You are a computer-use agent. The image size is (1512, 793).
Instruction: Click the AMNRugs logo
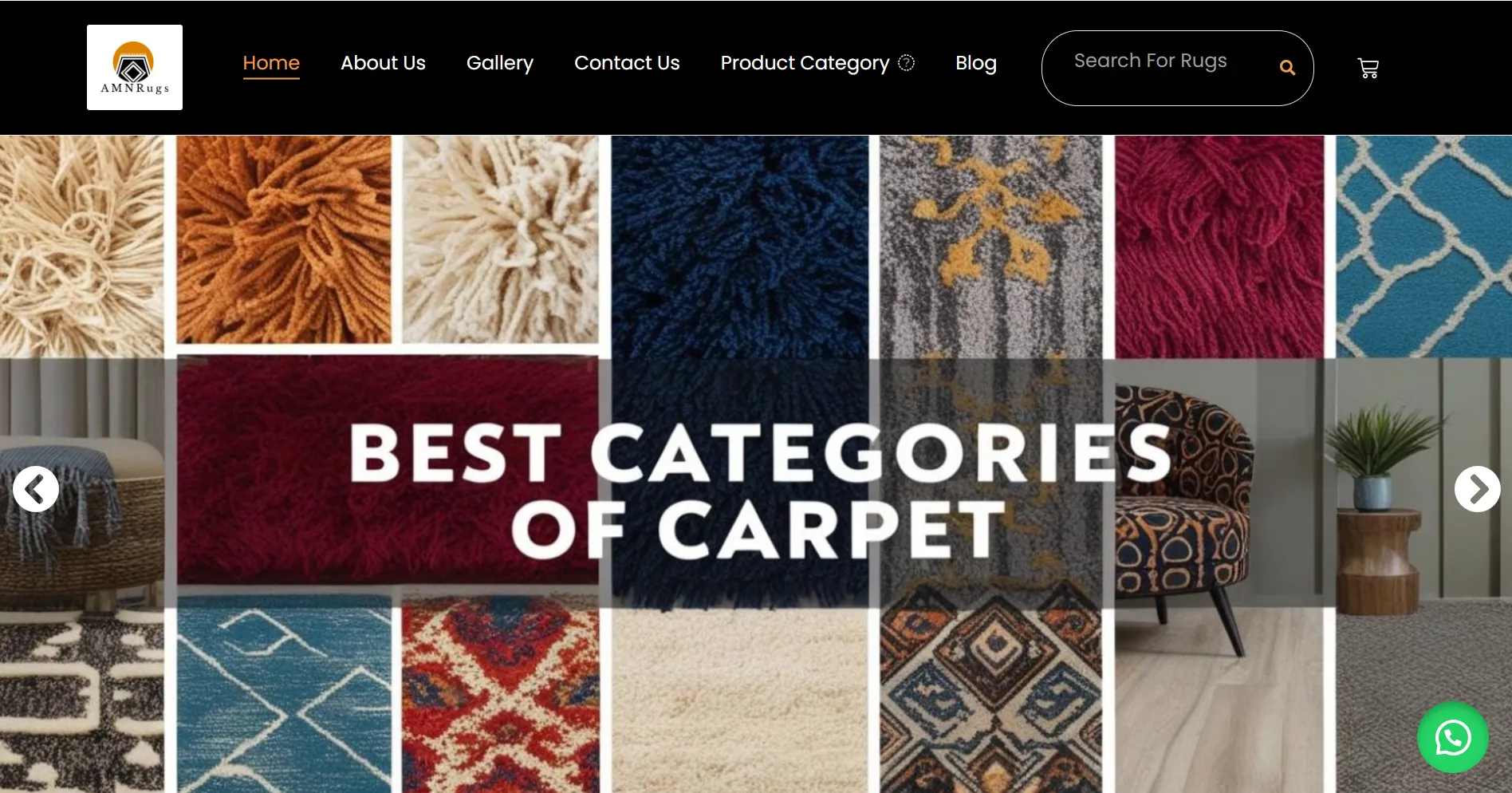(x=135, y=67)
